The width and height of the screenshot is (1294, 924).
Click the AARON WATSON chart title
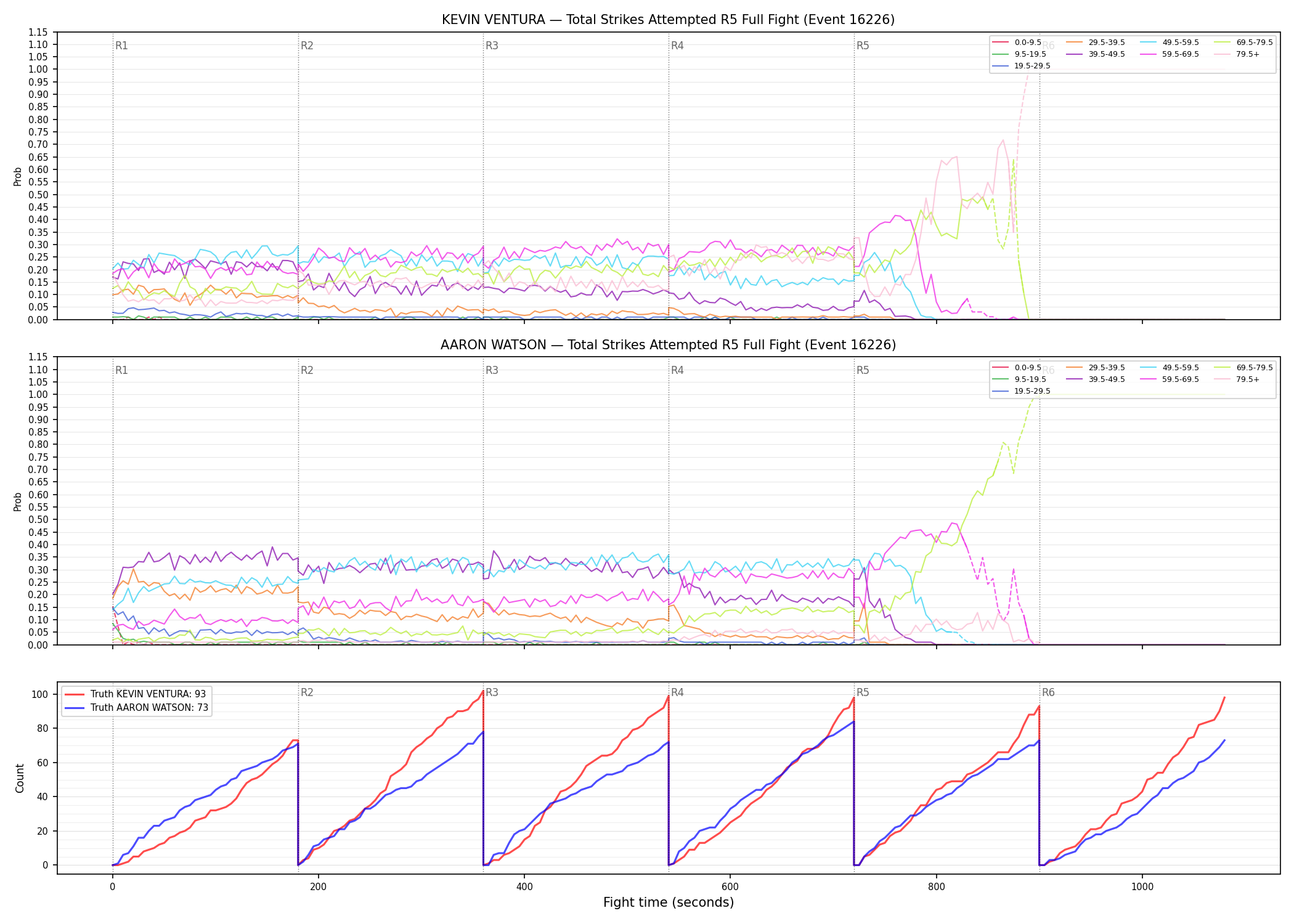(668, 345)
